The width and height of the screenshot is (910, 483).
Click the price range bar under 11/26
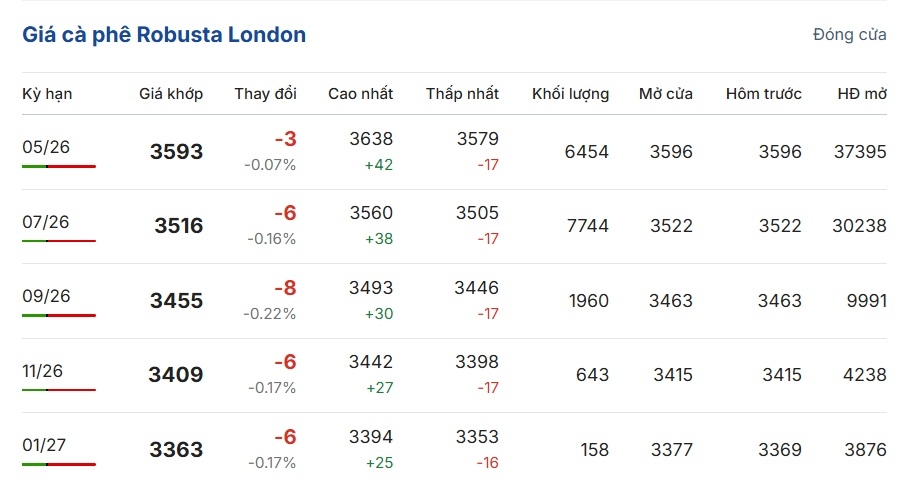59,390
